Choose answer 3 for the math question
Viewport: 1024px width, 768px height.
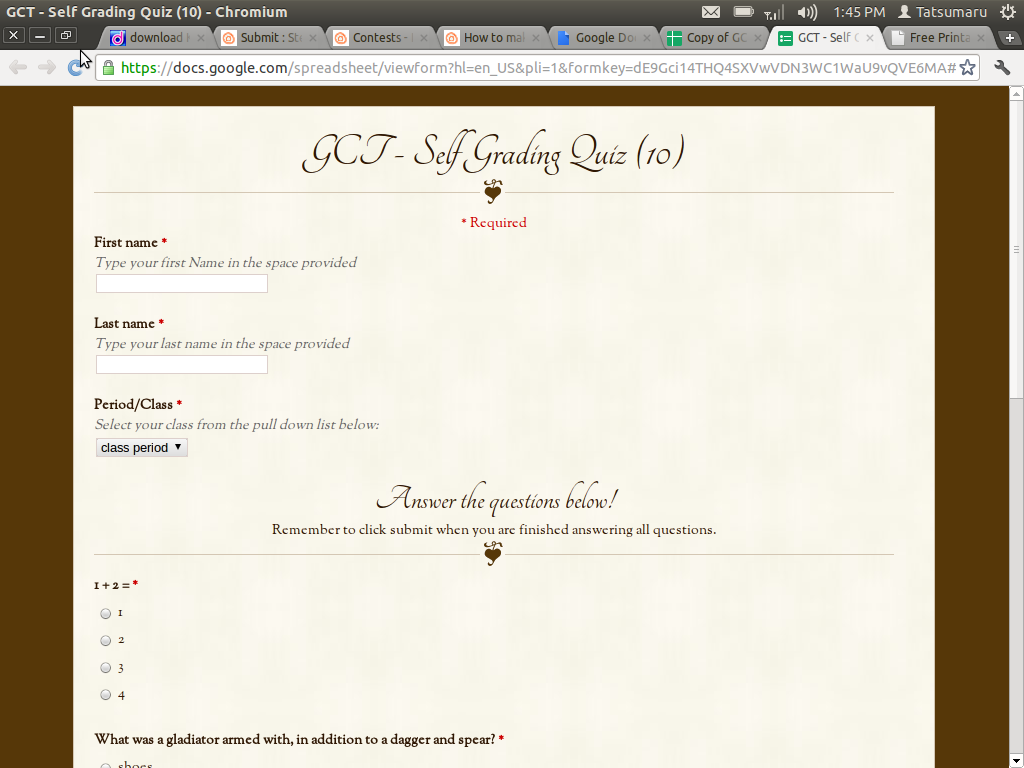click(105, 667)
